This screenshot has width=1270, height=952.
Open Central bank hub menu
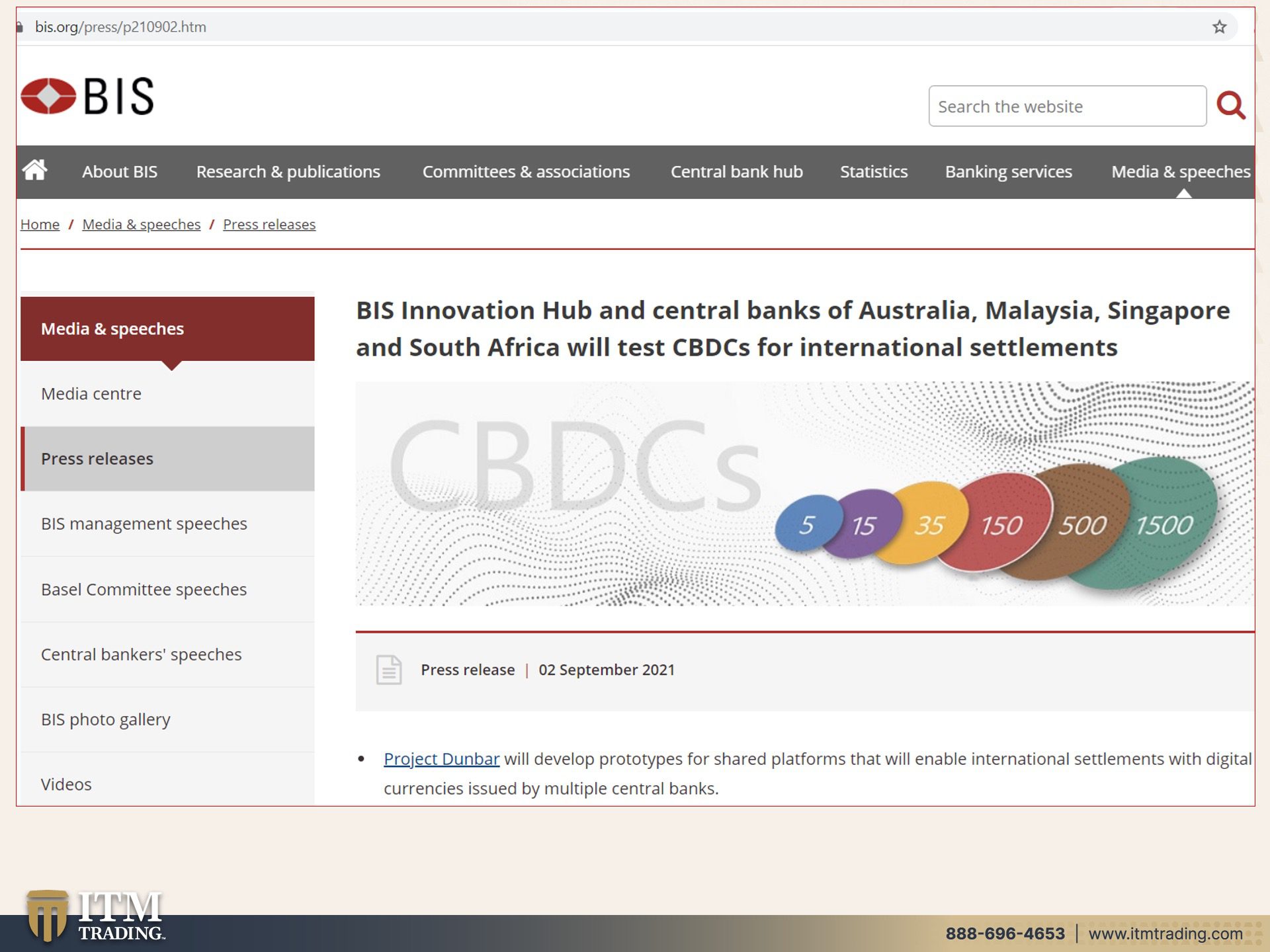pyautogui.click(x=737, y=172)
